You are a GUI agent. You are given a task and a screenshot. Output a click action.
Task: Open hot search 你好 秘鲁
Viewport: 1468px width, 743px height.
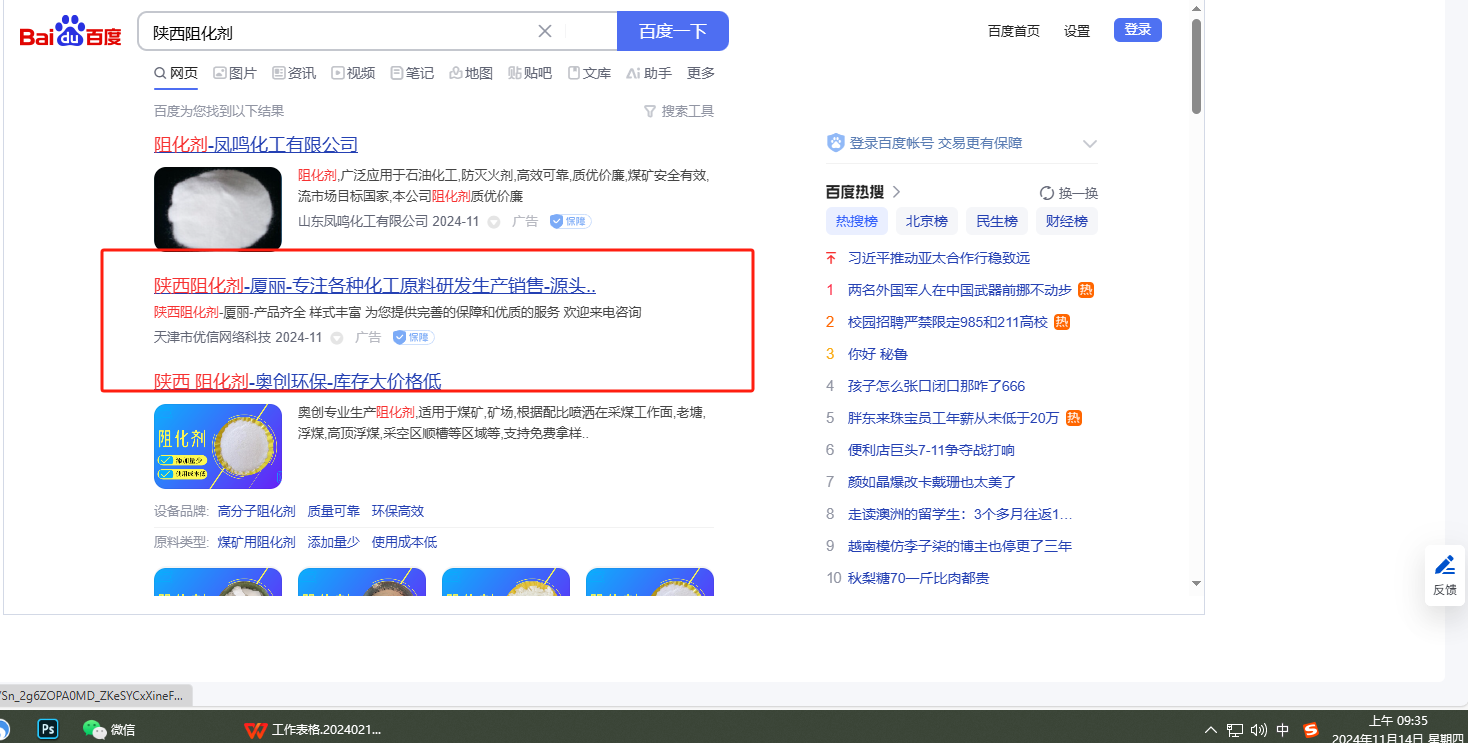[x=878, y=354]
